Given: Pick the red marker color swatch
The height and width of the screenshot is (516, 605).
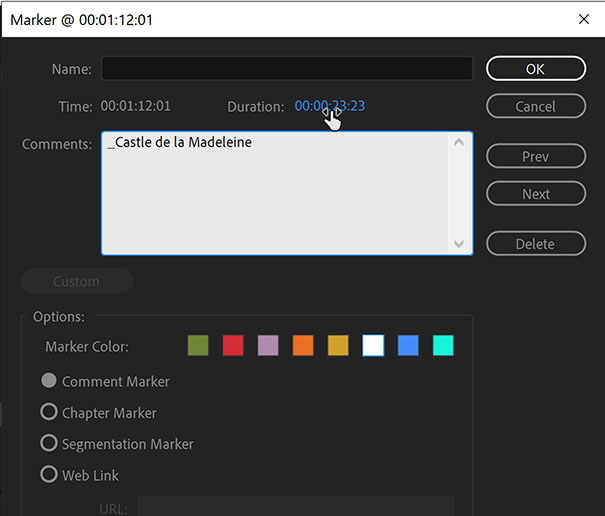Looking at the screenshot, I should click(233, 346).
